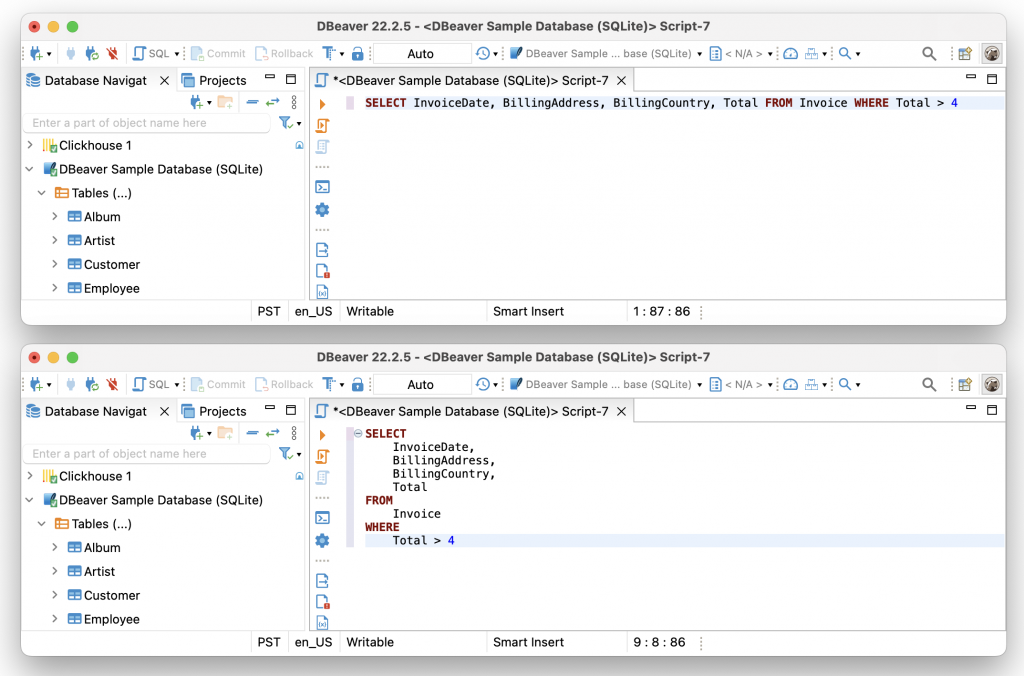1024x676 pixels.
Task: Run the Execute script icon in editor toolbar
Action: pyautogui.click(x=322, y=124)
